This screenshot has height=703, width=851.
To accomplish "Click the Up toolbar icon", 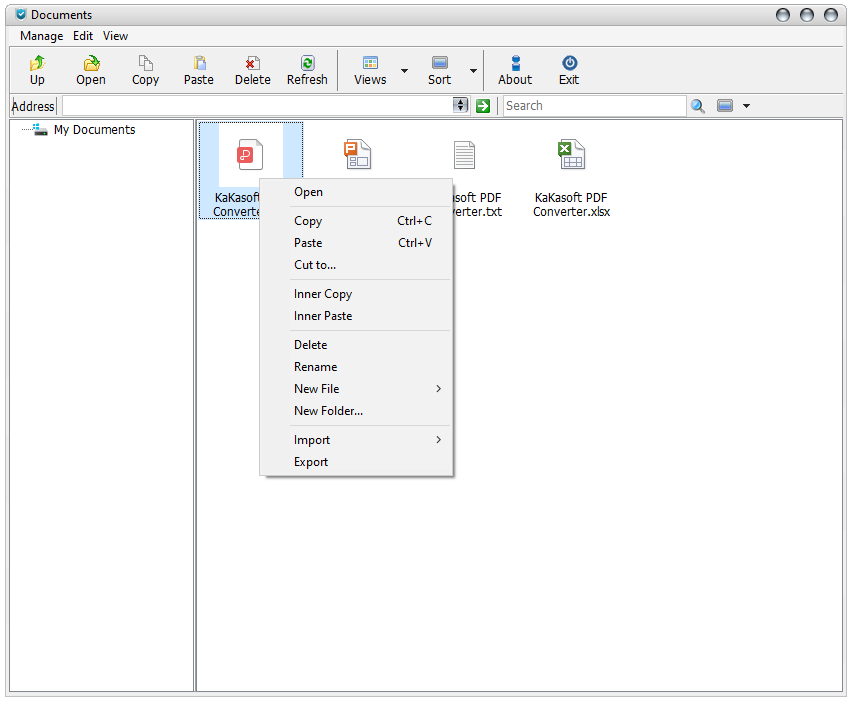I will click(37, 63).
